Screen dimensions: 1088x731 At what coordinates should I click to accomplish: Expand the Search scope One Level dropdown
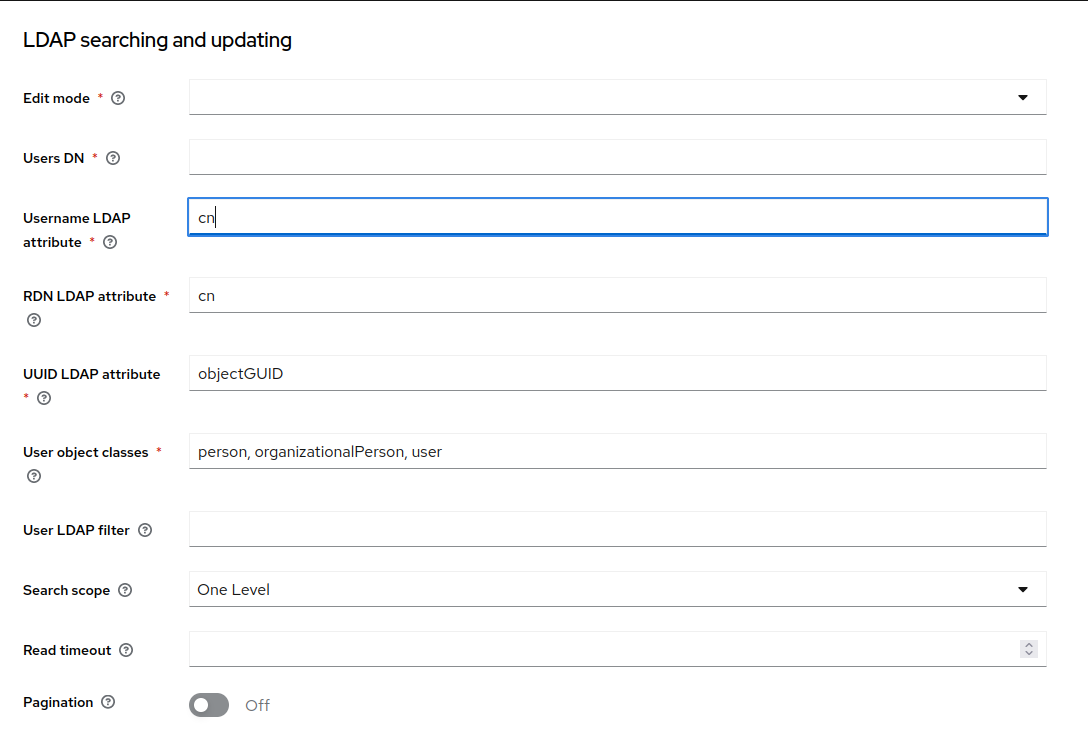tap(618, 590)
